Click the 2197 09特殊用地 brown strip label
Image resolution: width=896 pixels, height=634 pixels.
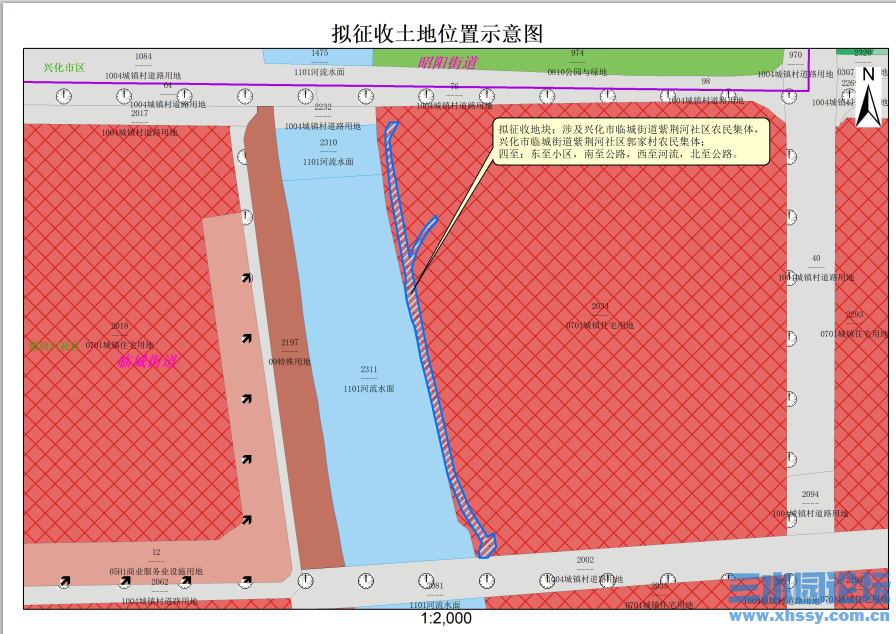click(x=290, y=352)
